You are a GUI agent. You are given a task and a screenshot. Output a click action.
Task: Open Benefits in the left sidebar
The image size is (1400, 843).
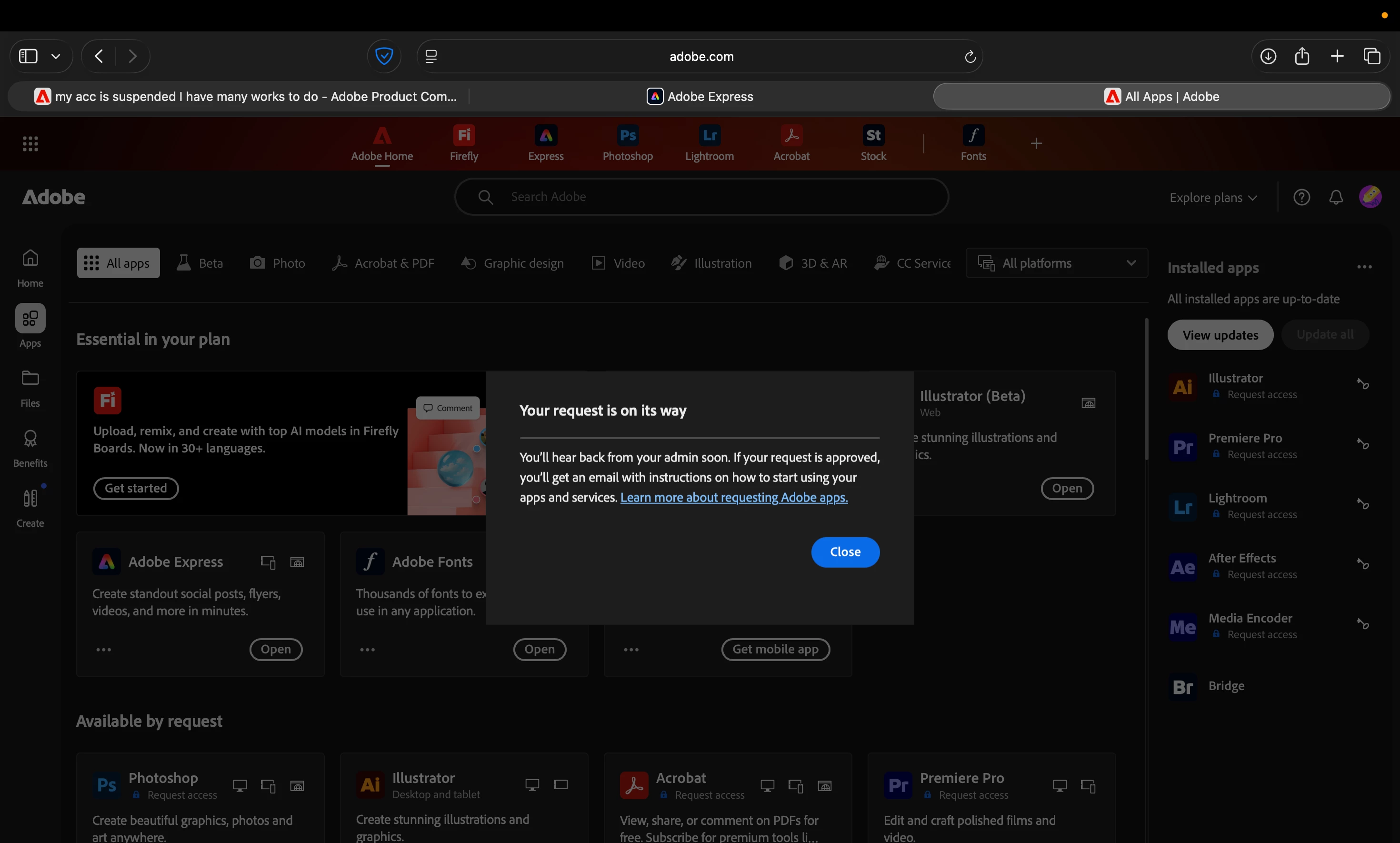point(30,448)
